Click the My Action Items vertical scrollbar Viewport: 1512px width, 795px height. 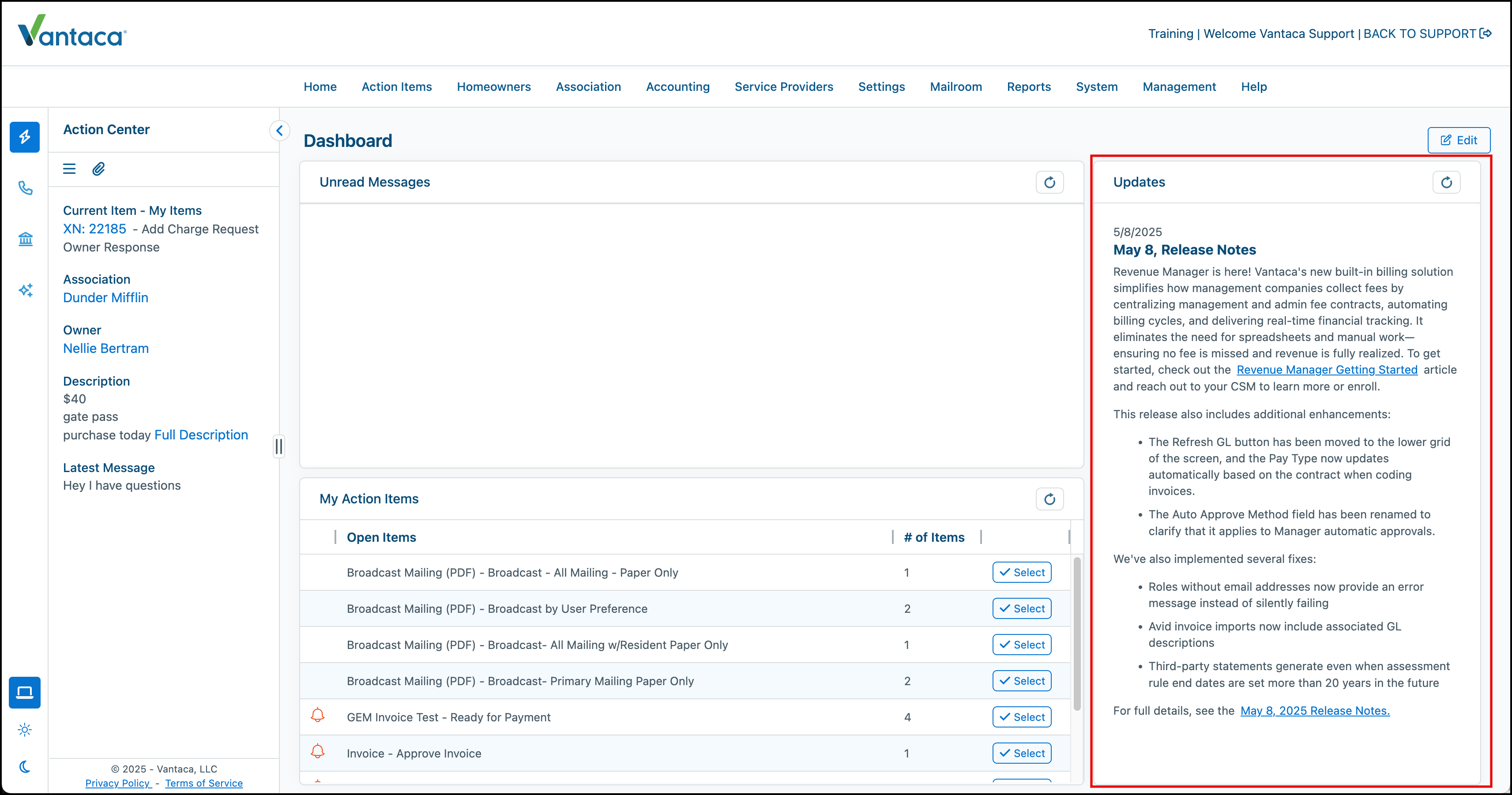(1077, 634)
